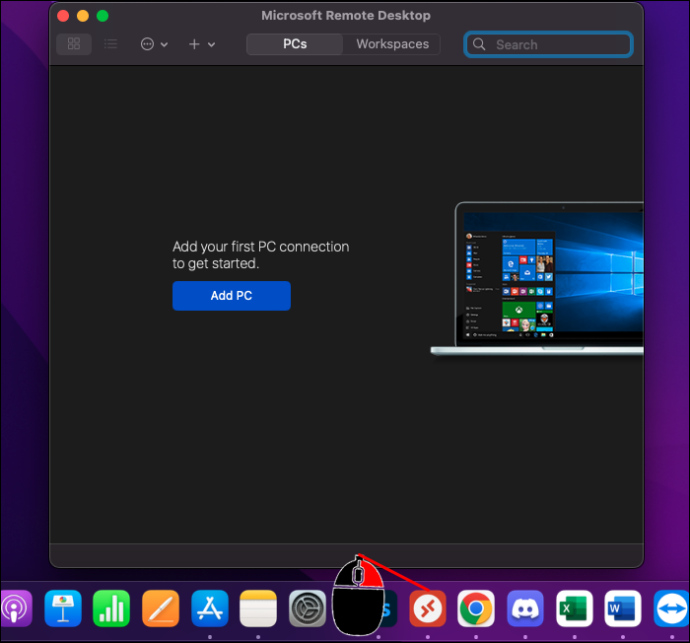Click Microsoft Remote Desktop Dock icon
The height and width of the screenshot is (643, 690).
point(428,609)
